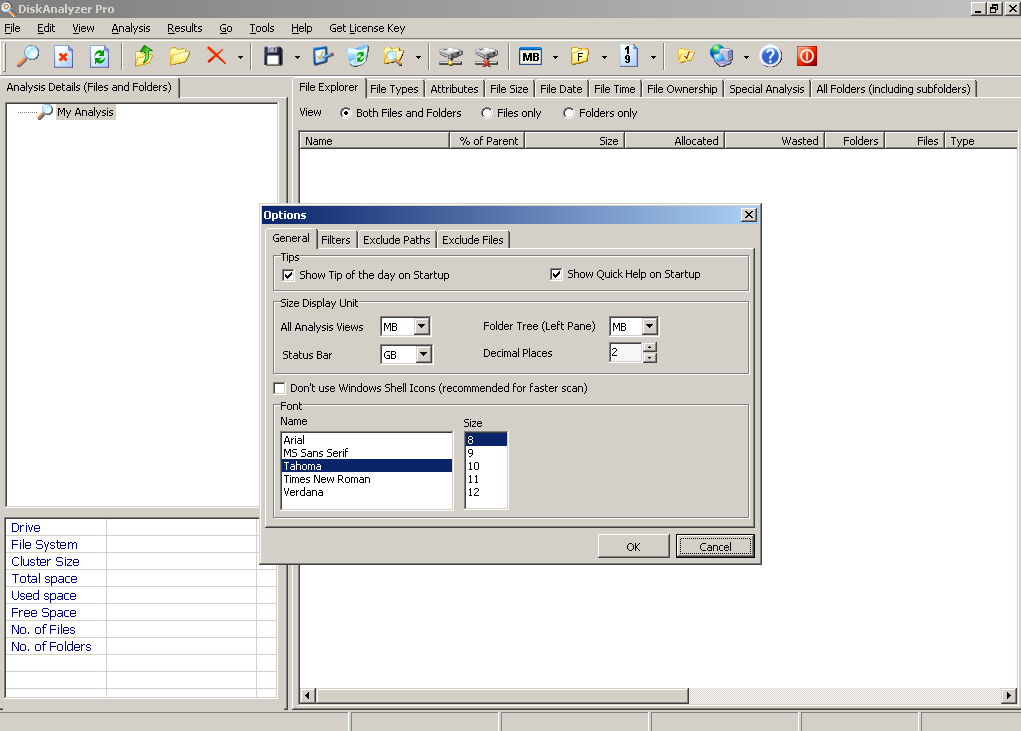The image size is (1021, 731).
Task: Click the right arrow of the horizontal scrollbar
Action: [1009, 696]
